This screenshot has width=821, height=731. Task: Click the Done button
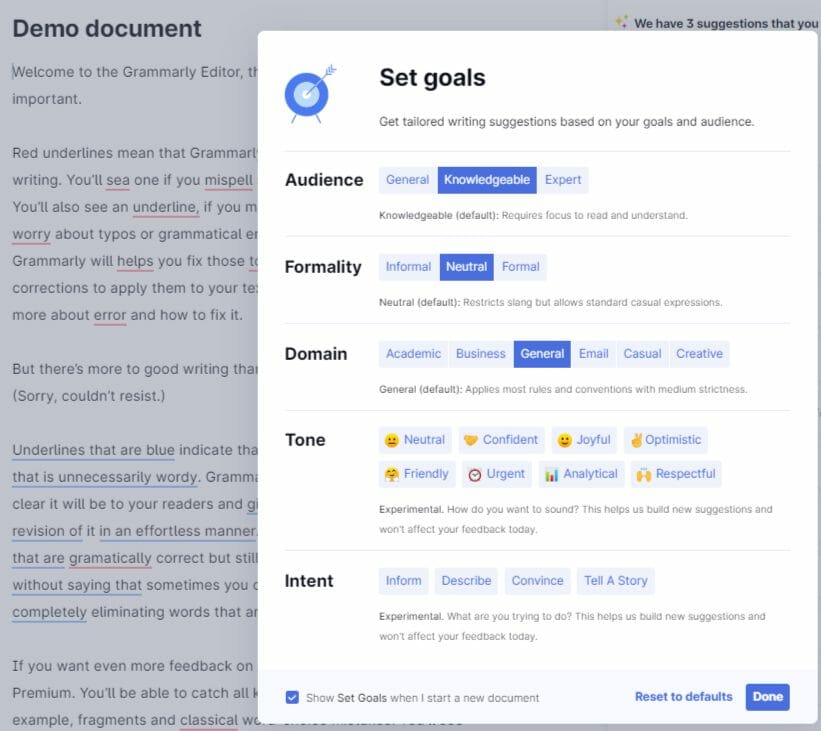[x=768, y=697]
